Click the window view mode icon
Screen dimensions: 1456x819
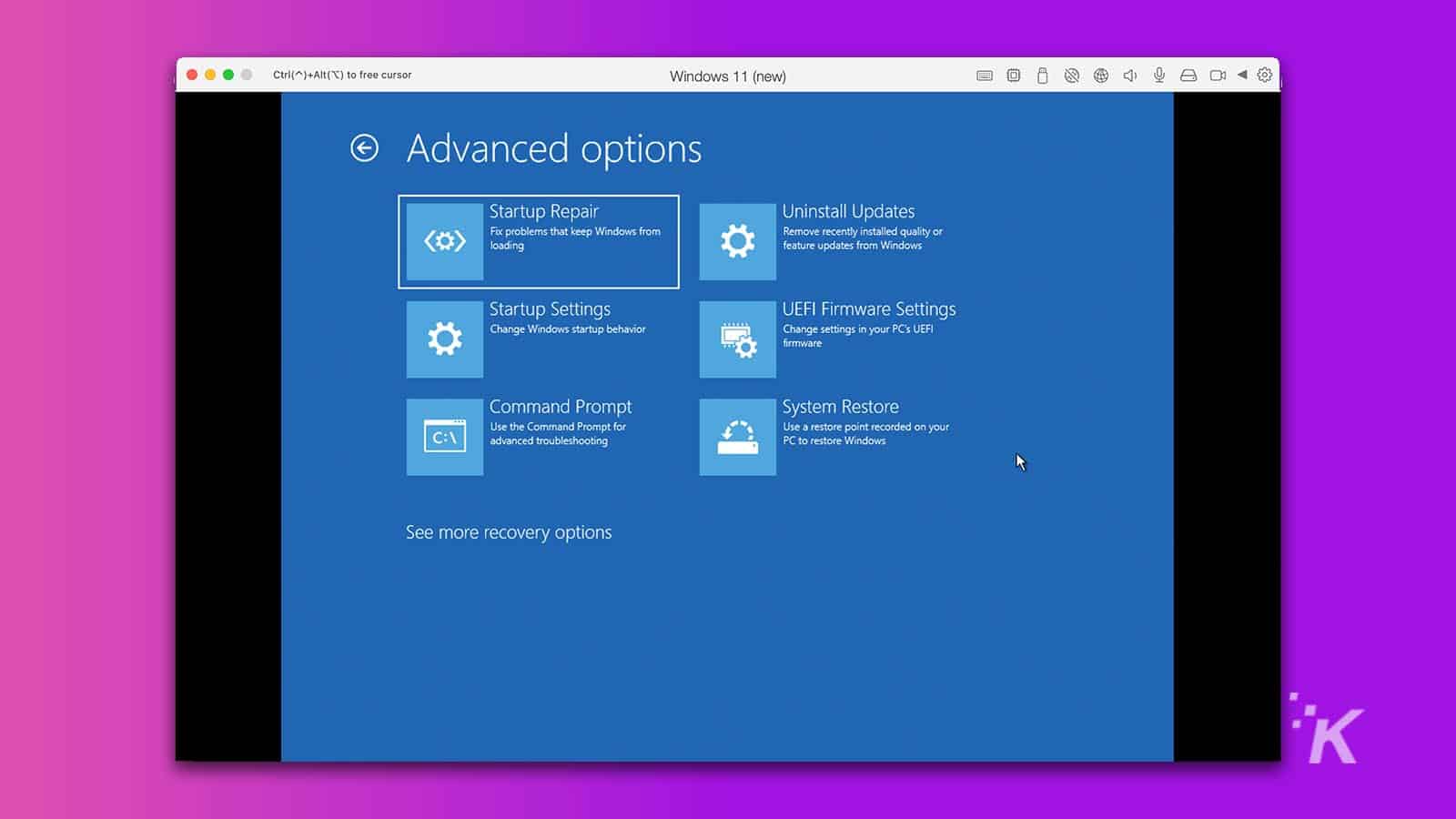click(x=1013, y=76)
